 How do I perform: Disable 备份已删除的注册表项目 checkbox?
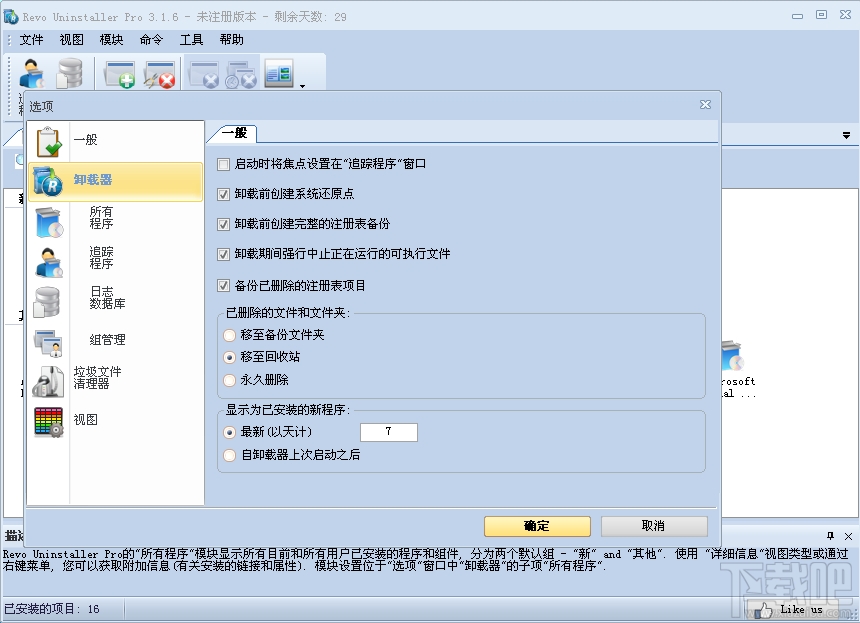coord(223,286)
